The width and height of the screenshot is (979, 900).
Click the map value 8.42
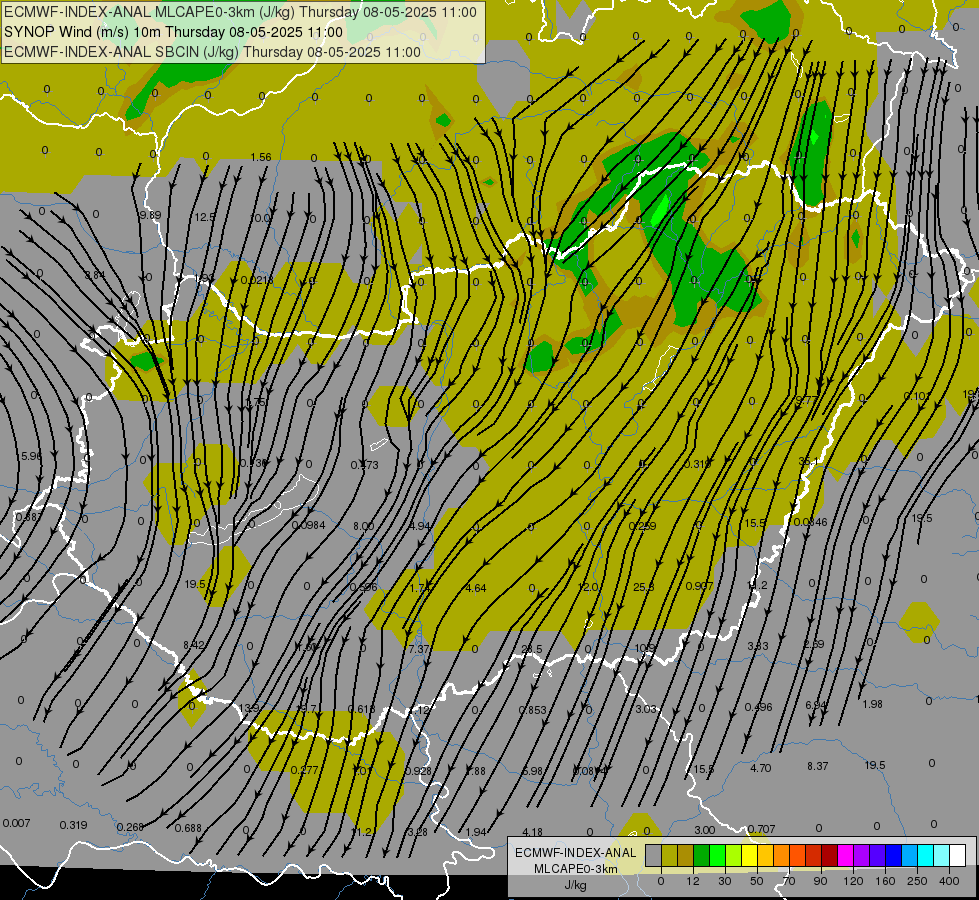[x=194, y=645]
